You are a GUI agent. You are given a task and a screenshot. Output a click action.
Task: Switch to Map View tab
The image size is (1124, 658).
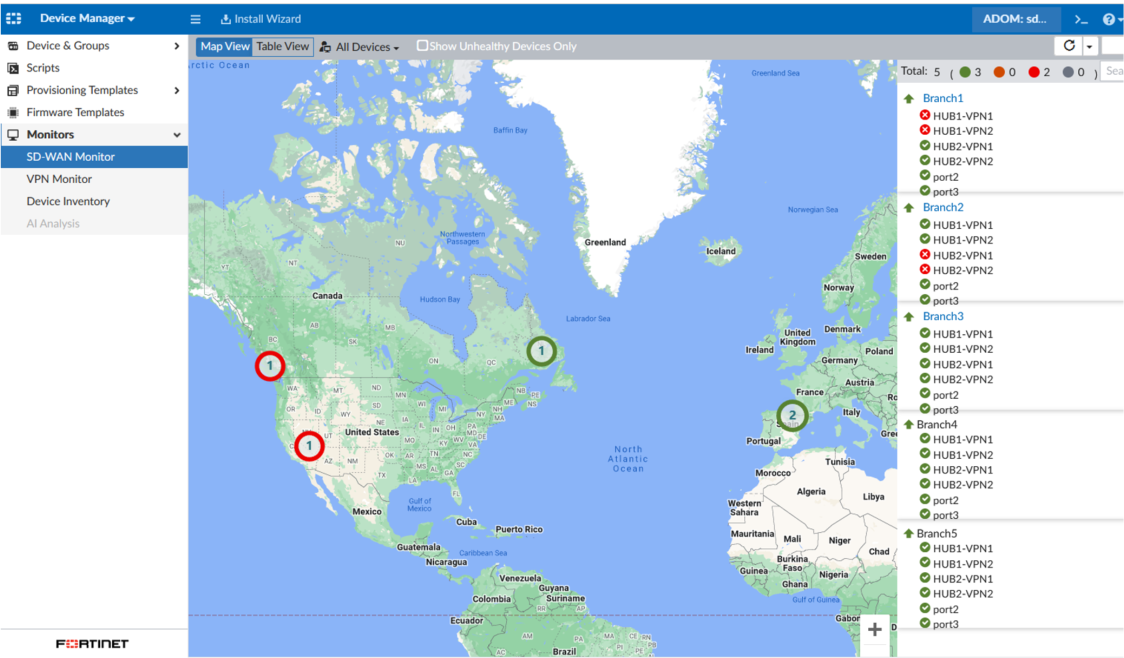coord(224,47)
